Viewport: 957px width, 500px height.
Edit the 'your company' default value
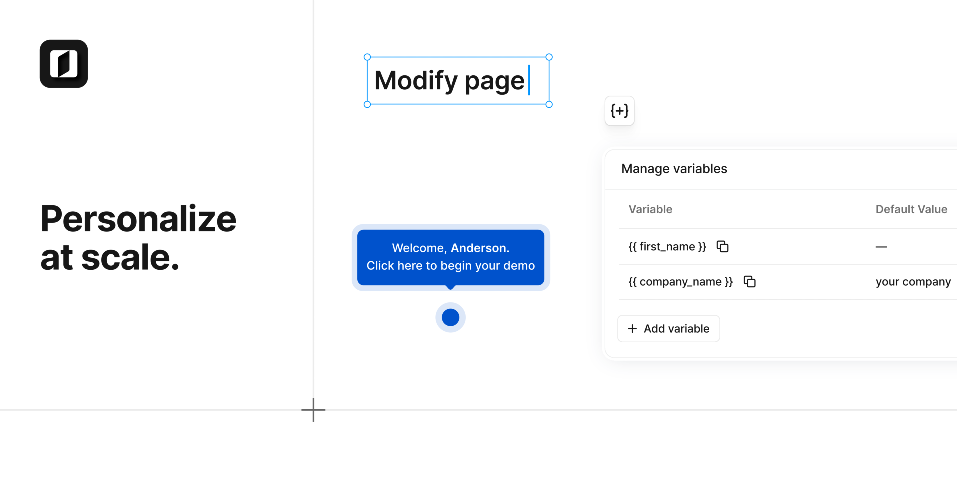tap(913, 281)
